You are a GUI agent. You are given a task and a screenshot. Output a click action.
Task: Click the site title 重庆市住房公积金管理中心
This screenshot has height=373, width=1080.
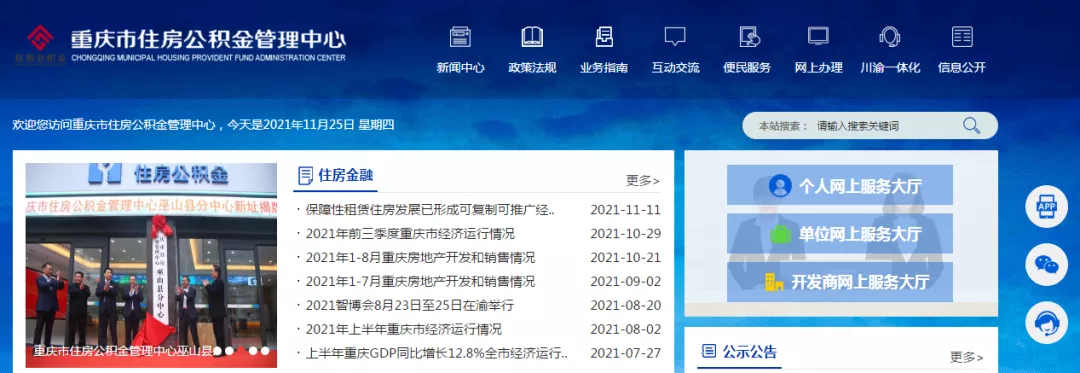[208, 39]
